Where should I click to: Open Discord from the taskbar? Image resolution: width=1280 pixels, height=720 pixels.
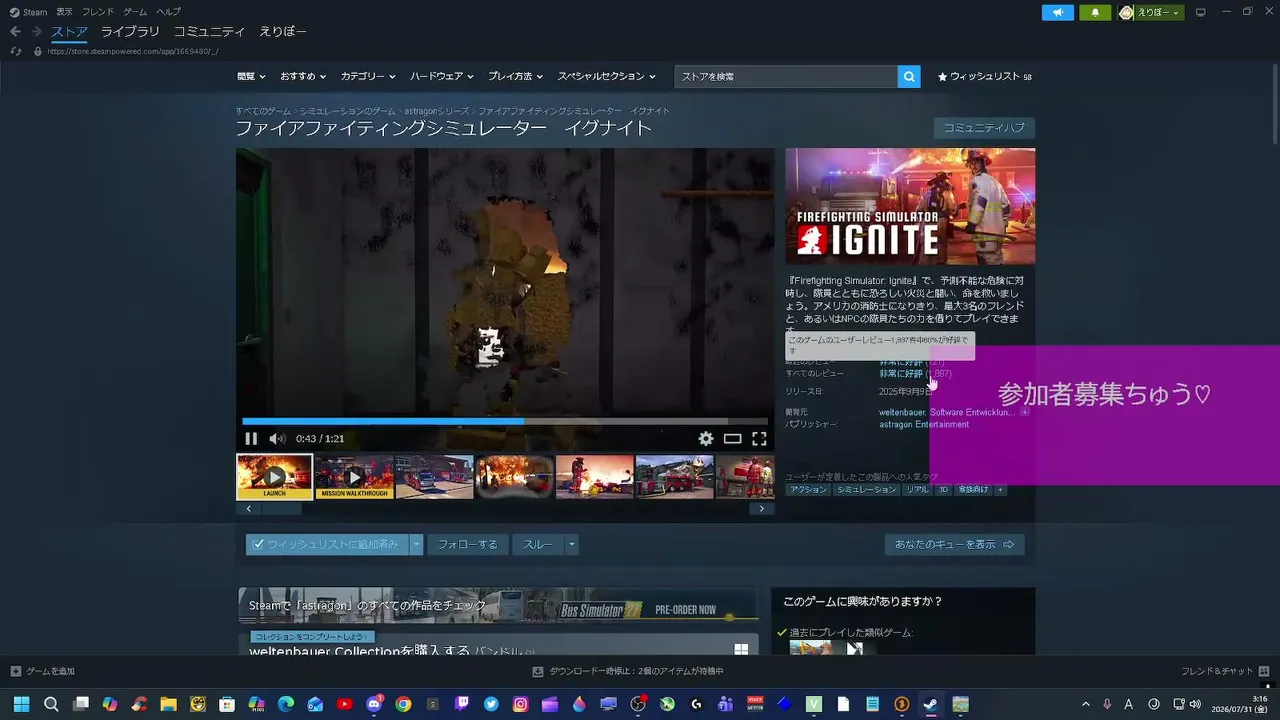(x=374, y=704)
